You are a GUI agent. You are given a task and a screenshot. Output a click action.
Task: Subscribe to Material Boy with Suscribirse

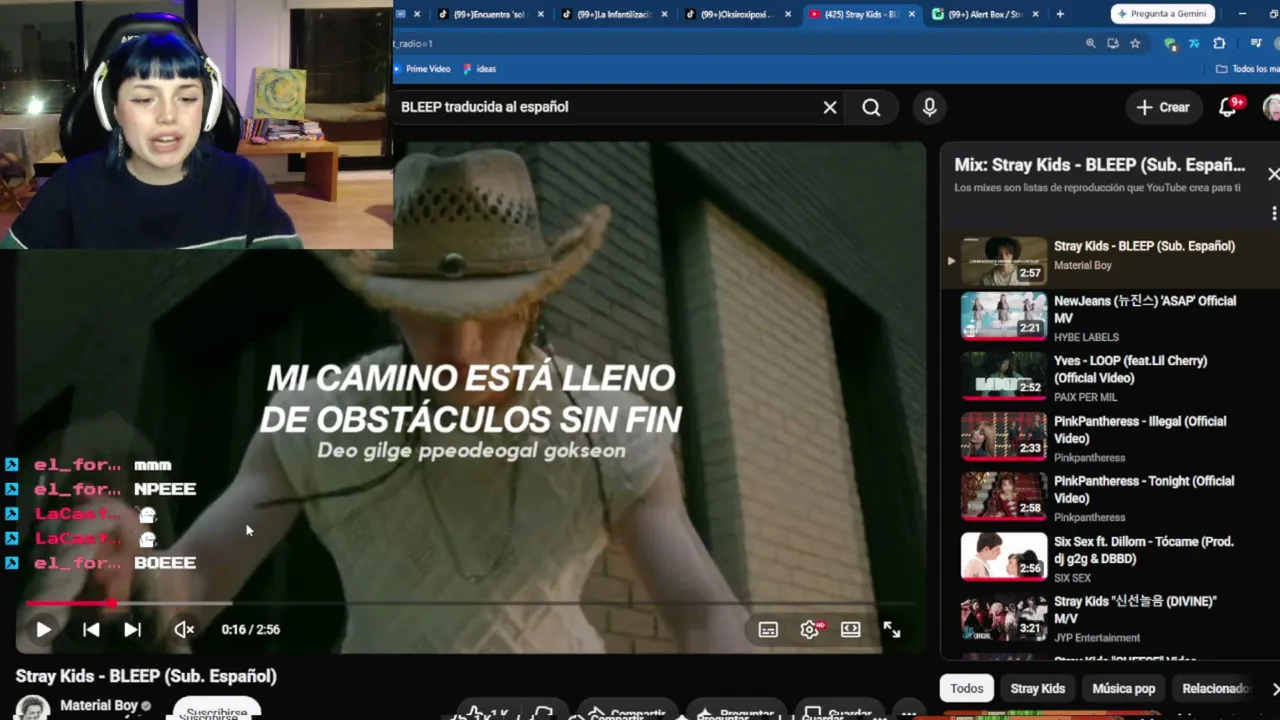pos(217,710)
